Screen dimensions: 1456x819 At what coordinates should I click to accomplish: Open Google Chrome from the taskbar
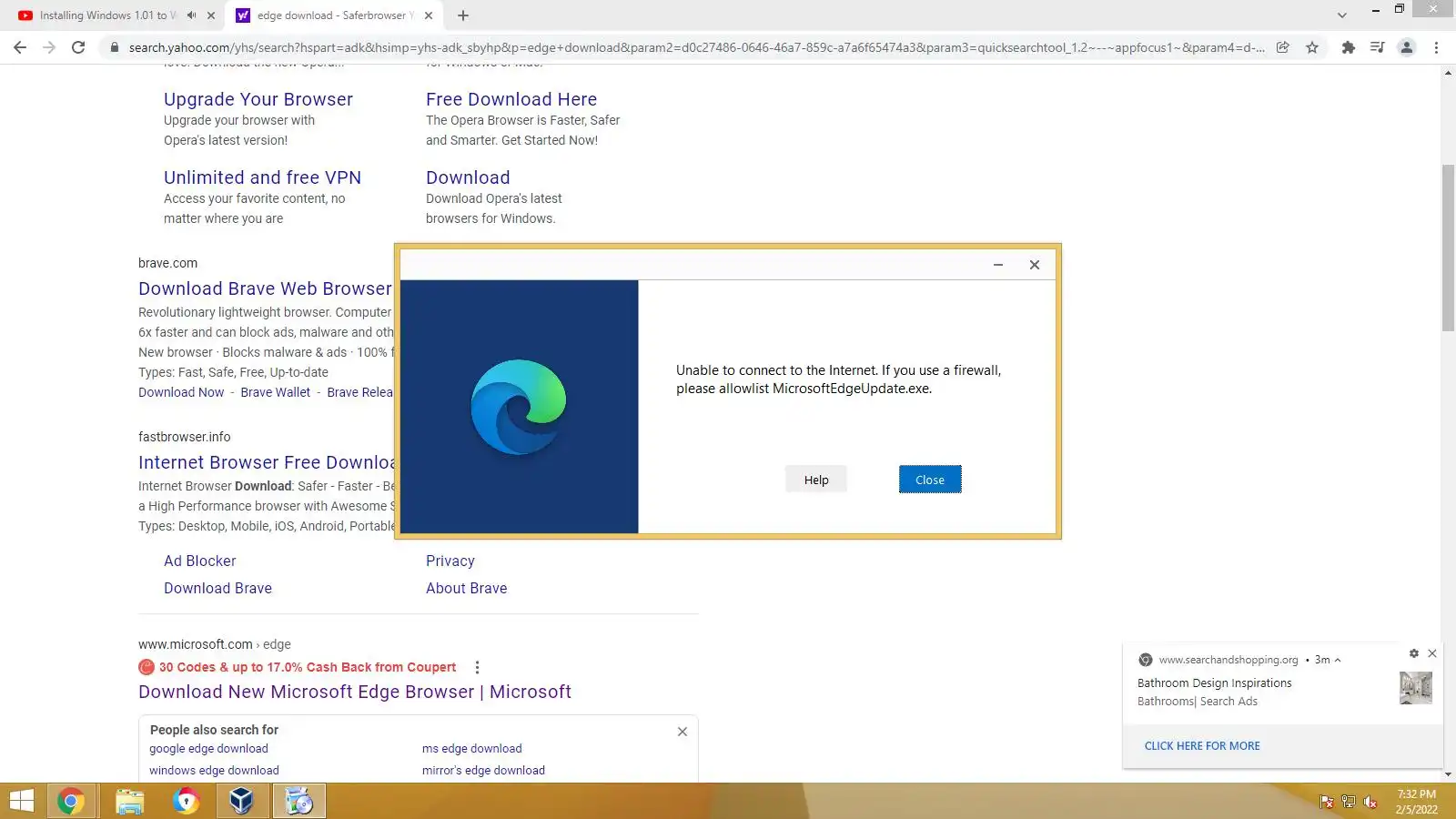click(70, 801)
